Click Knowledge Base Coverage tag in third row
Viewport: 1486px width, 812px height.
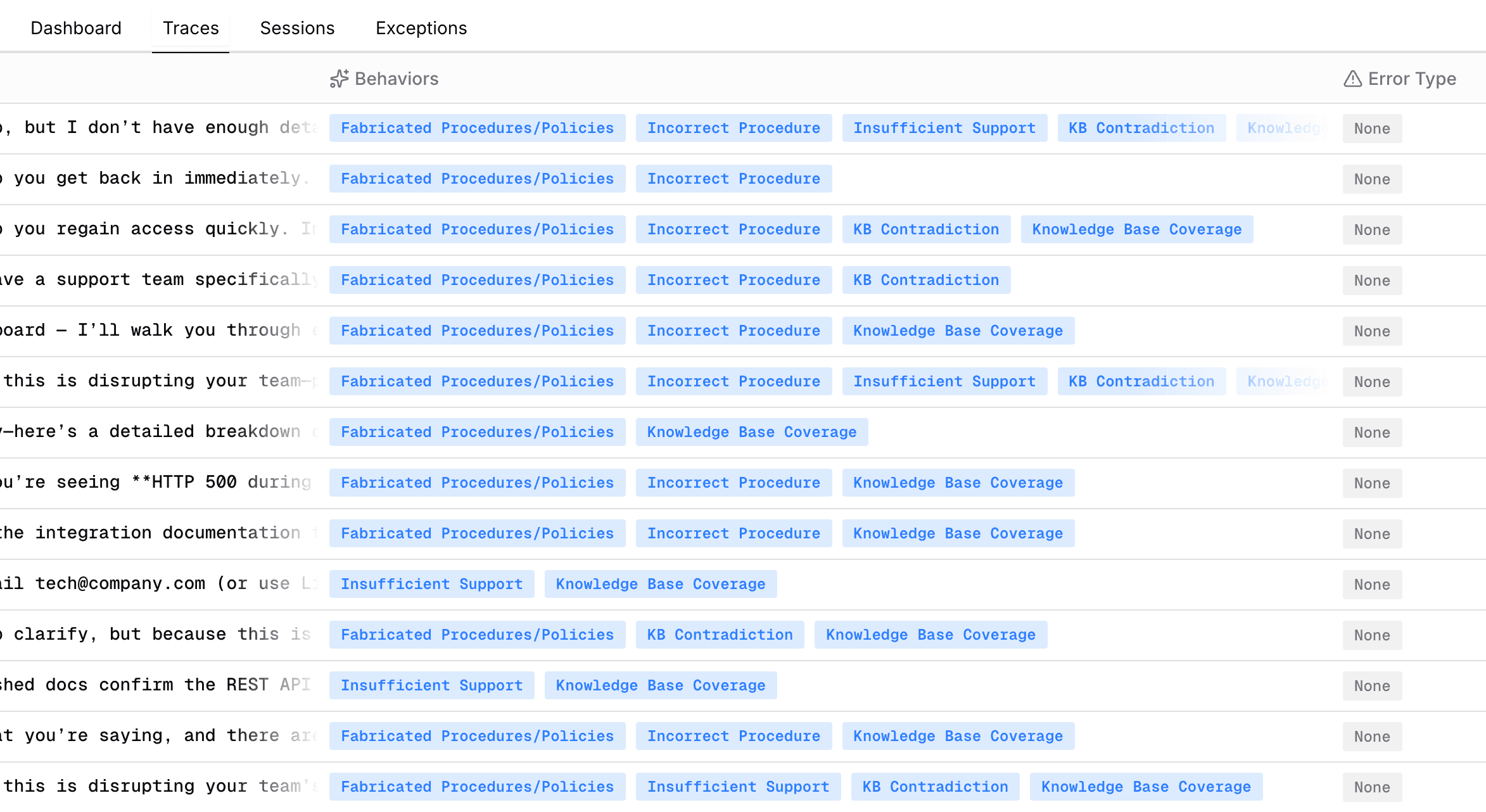1136,229
